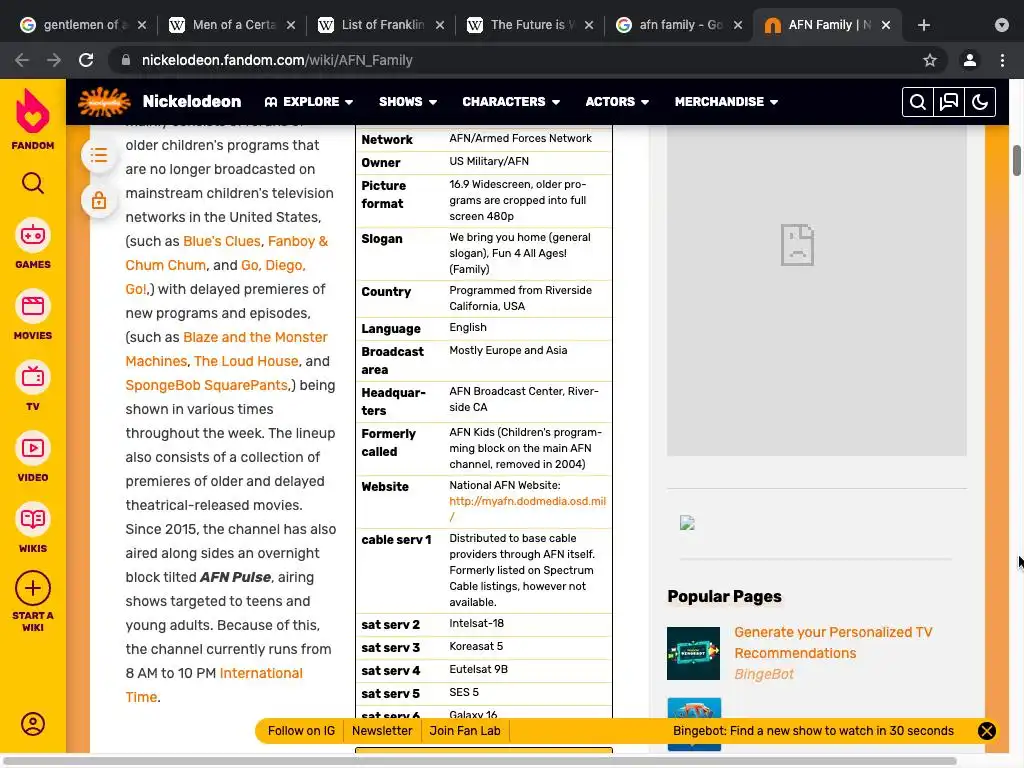This screenshot has height=768, width=1024.
Task: Click the address bar URL
Action: point(277,60)
